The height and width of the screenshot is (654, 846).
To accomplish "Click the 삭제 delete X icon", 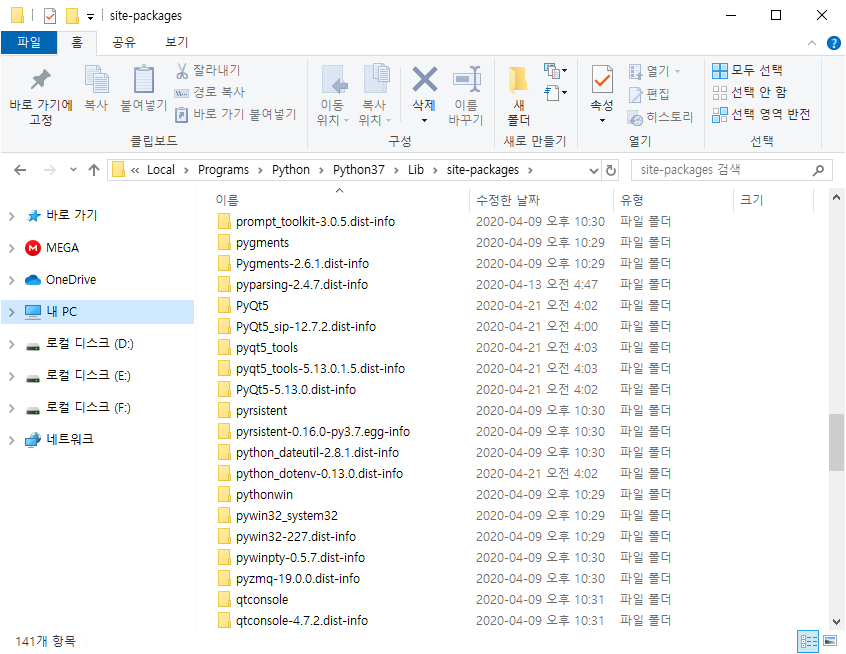I will point(425,80).
